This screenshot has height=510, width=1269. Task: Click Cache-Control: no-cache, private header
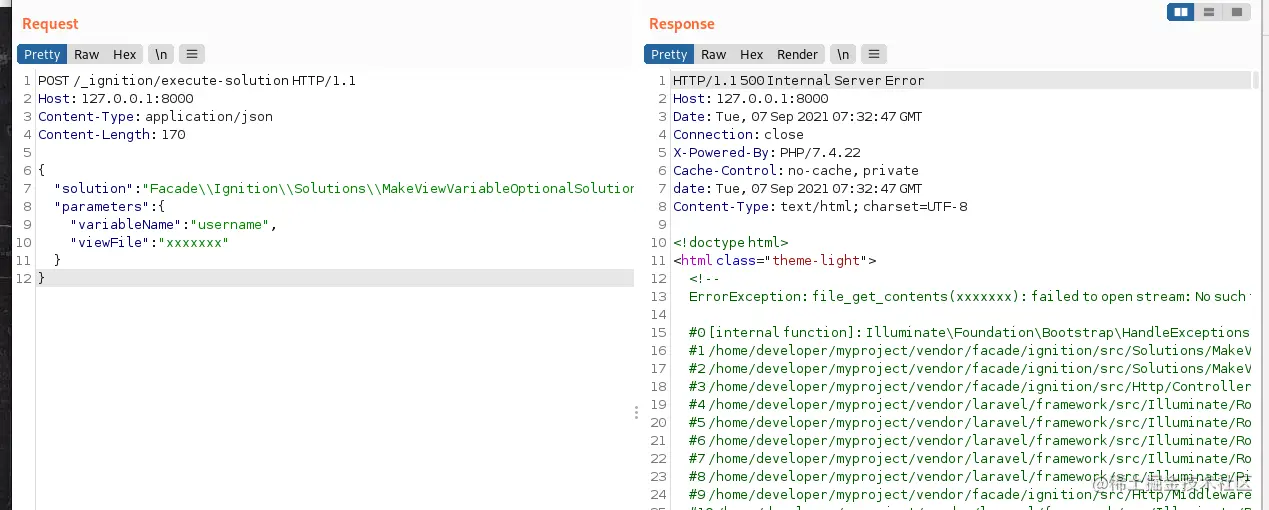(796, 171)
